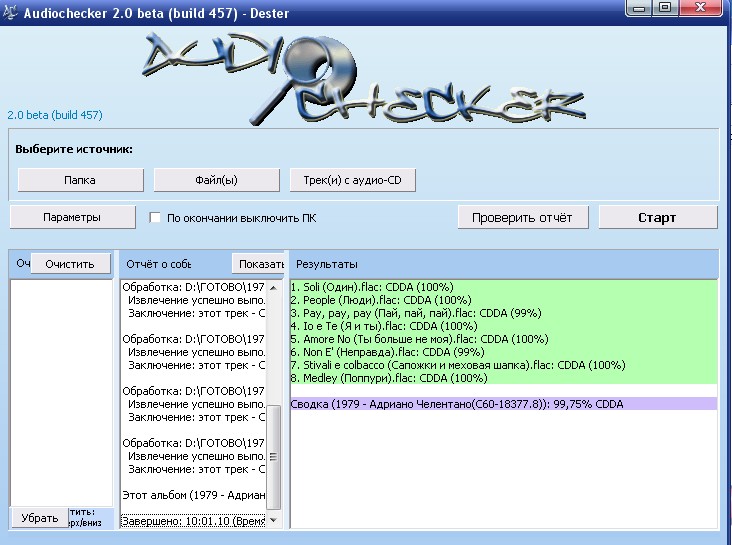Click the 2.0 beta version text
The width and height of the screenshot is (732, 545).
pyautogui.click(x=55, y=115)
